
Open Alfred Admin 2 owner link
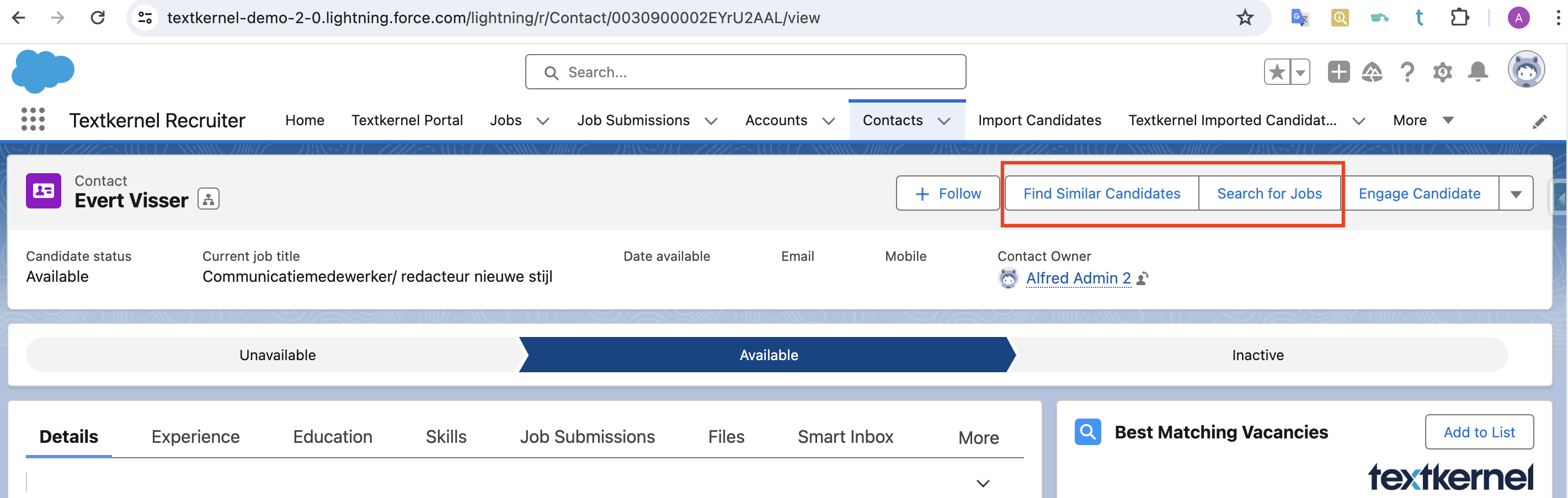[x=1078, y=278]
